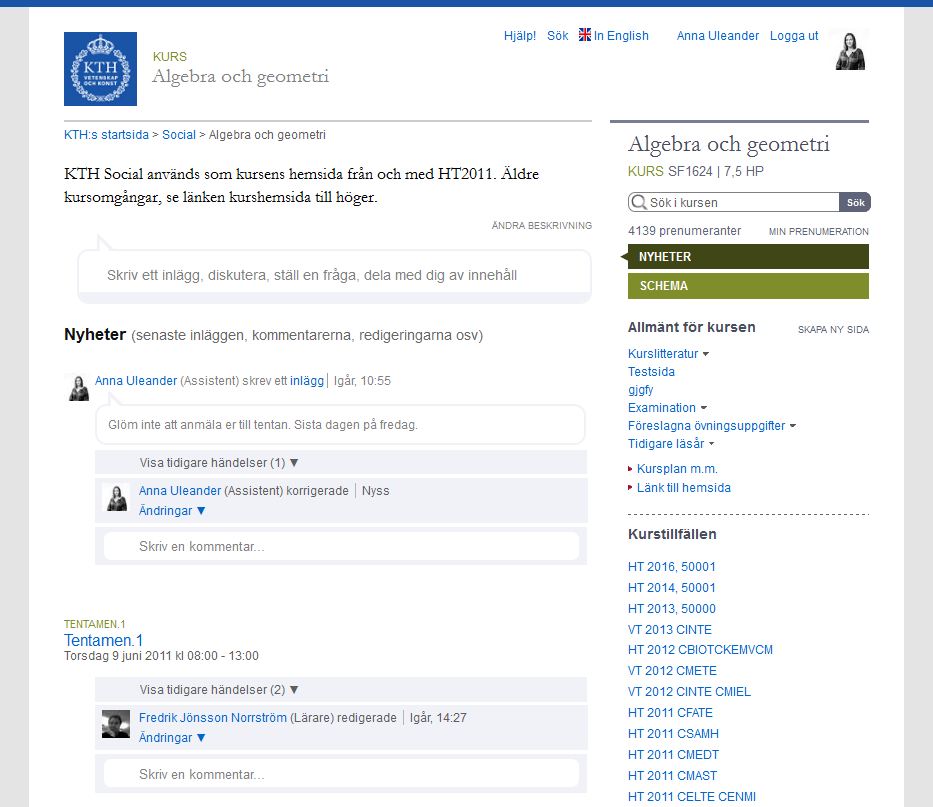Open the Sök link in header
The height and width of the screenshot is (807, 933).
pyautogui.click(x=558, y=36)
